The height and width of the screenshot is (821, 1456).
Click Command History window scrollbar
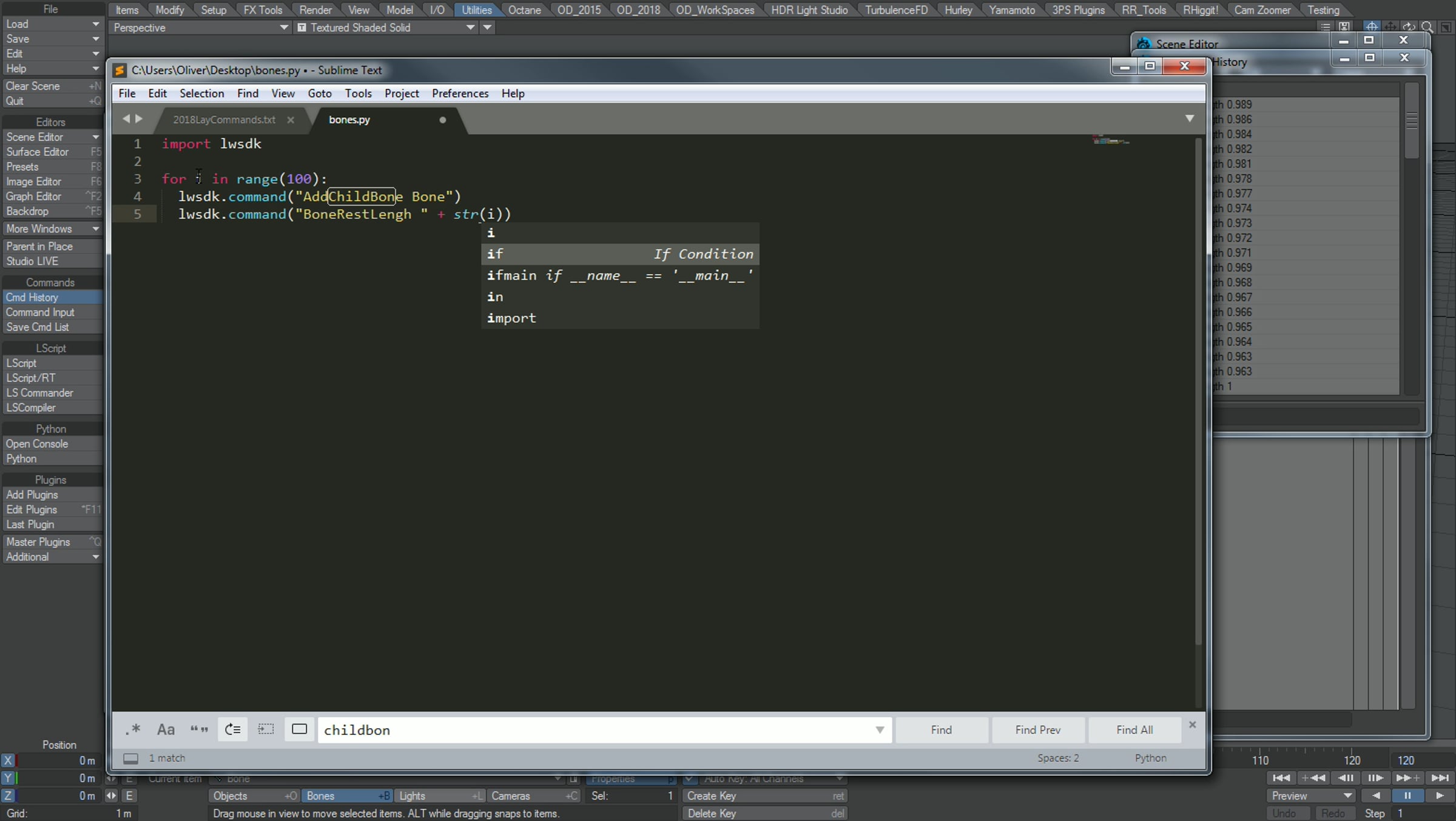pos(1412,121)
